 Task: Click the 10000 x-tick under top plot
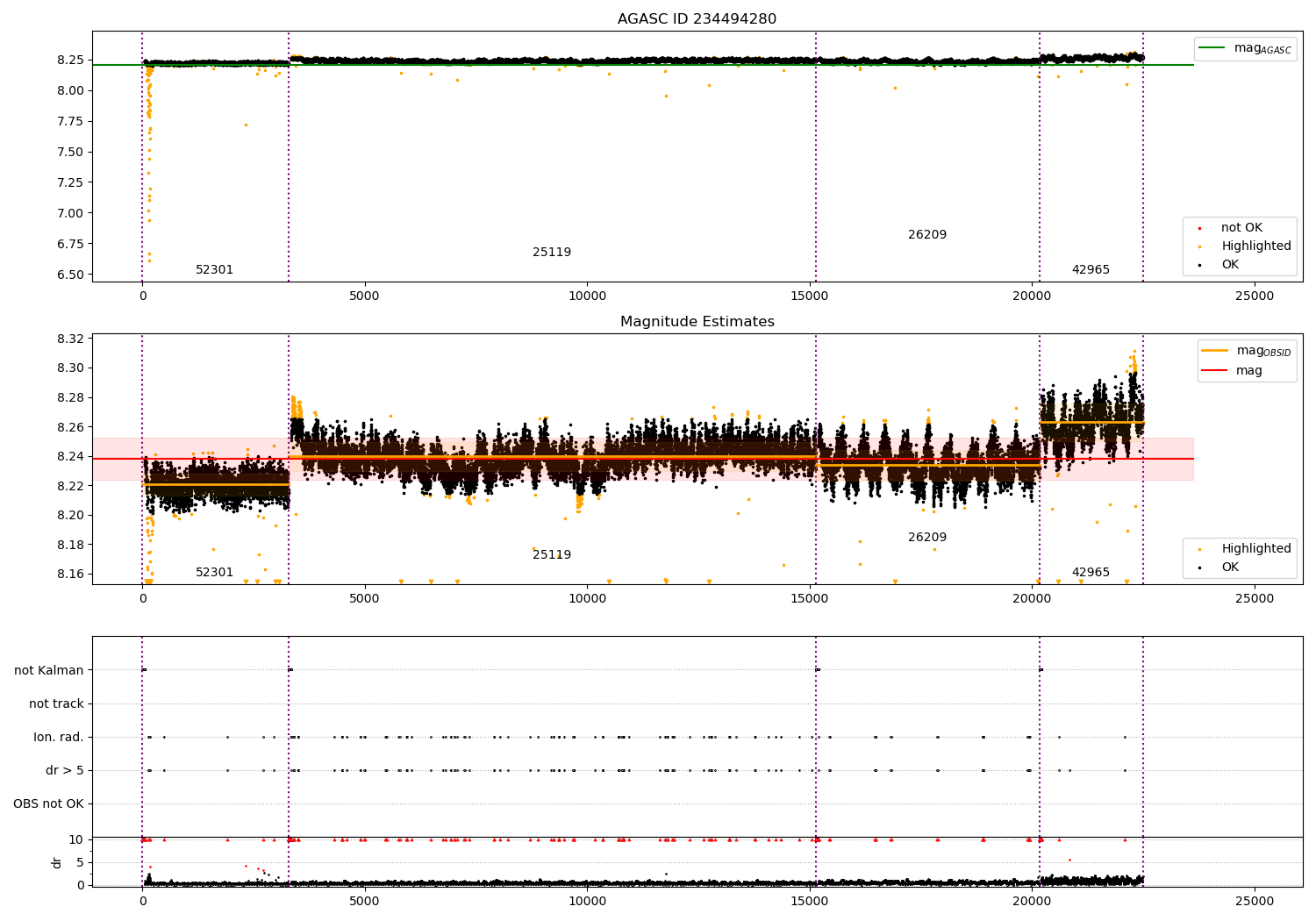point(587,296)
